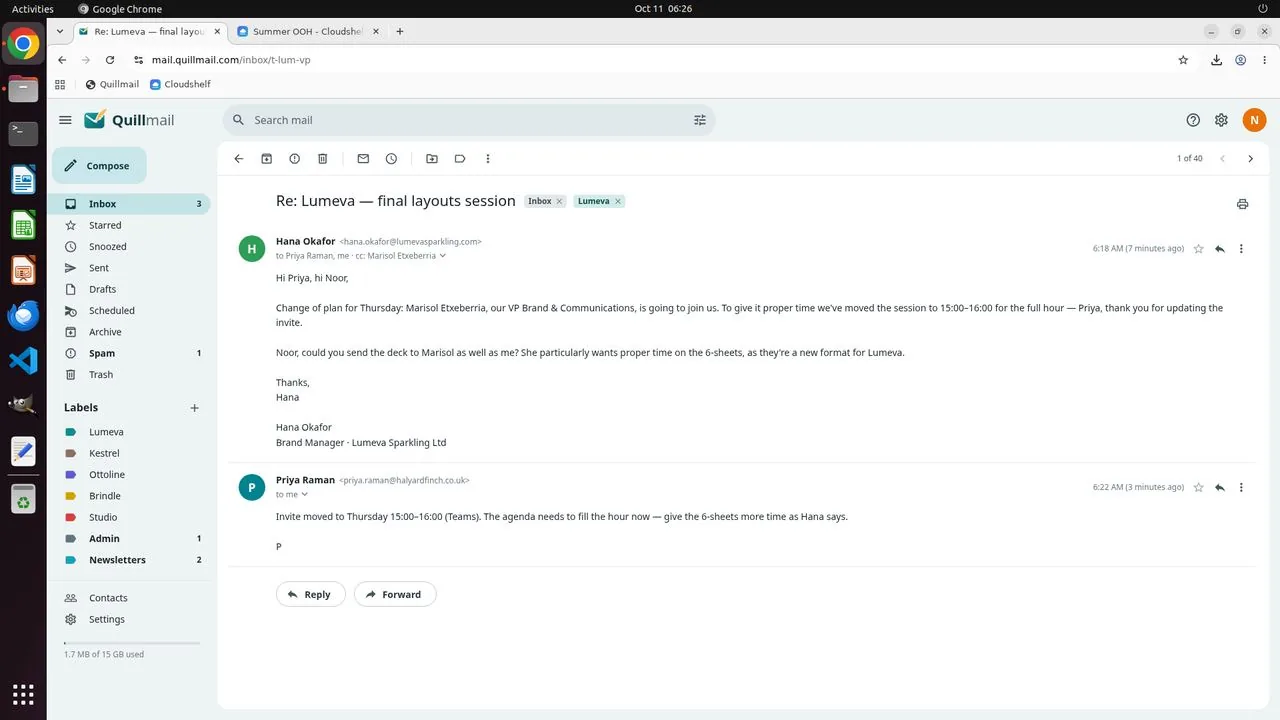
Task: Open the label-as tag icon
Action: pyautogui.click(x=460, y=159)
